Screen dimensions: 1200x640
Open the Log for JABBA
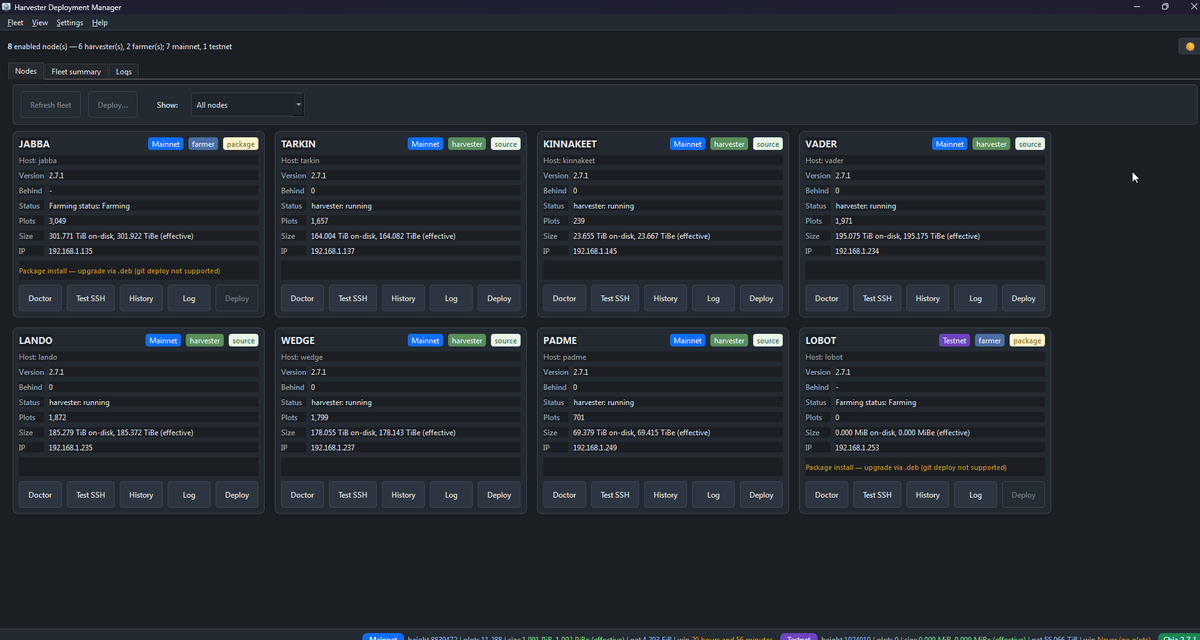[x=189, y=298]
